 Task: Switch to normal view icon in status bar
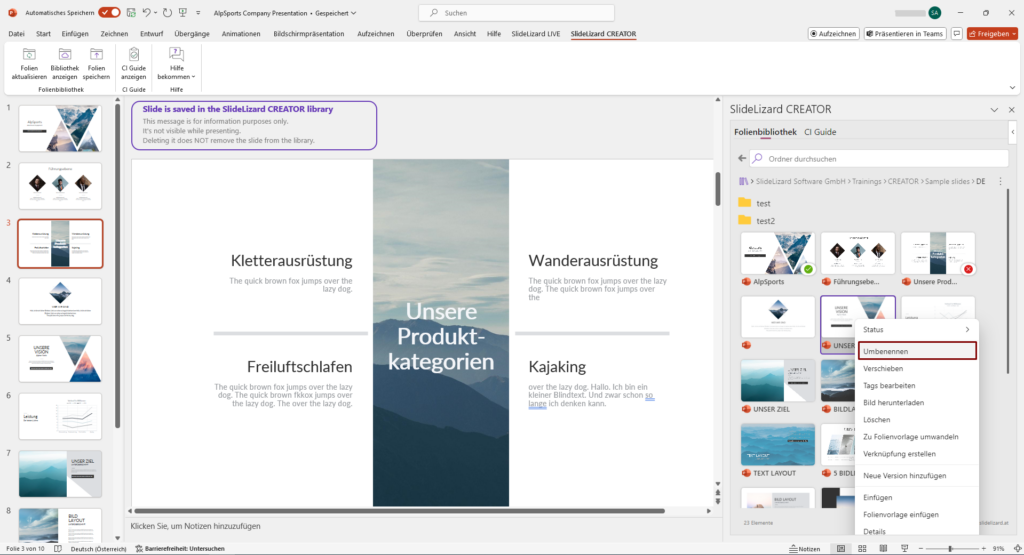(841, 548)
